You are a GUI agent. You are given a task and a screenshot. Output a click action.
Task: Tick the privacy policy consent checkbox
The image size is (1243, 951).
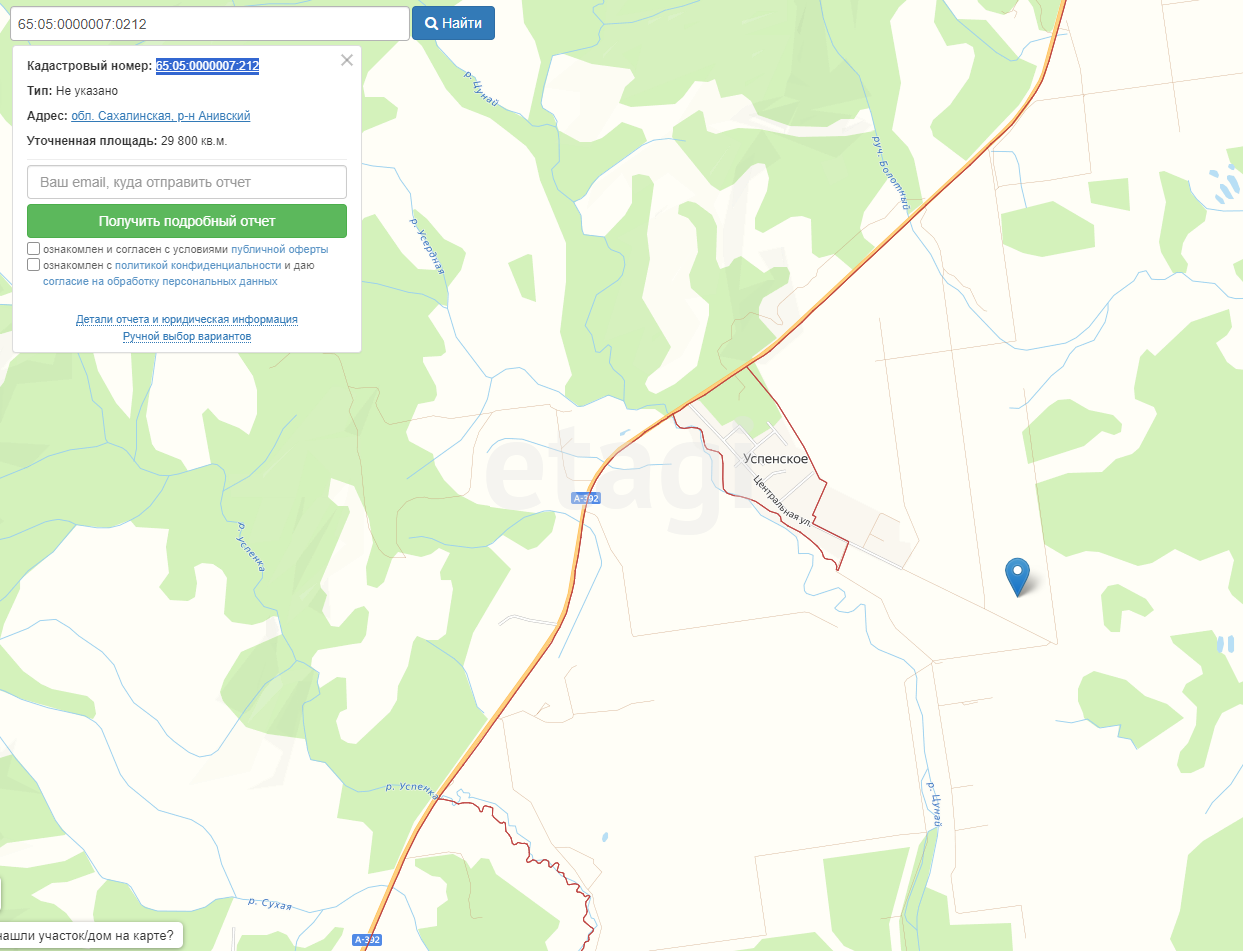(x=34, y=265)
